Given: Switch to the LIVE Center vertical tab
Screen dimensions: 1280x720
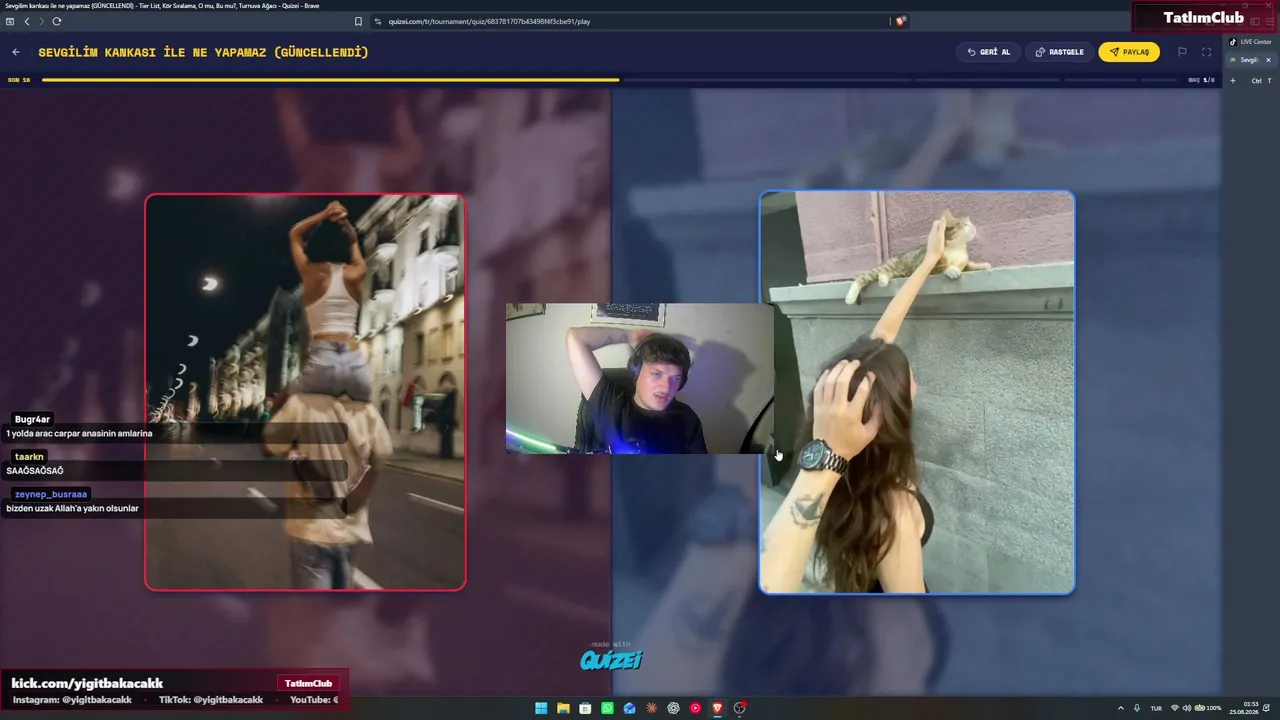Looking at the screenshot, I should point(1251,42).
